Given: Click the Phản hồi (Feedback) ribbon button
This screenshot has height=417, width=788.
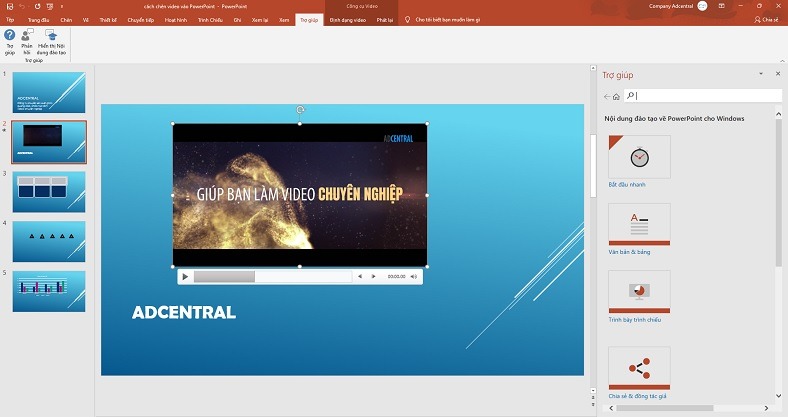Looking at the screenshot, I should point(27,42).
